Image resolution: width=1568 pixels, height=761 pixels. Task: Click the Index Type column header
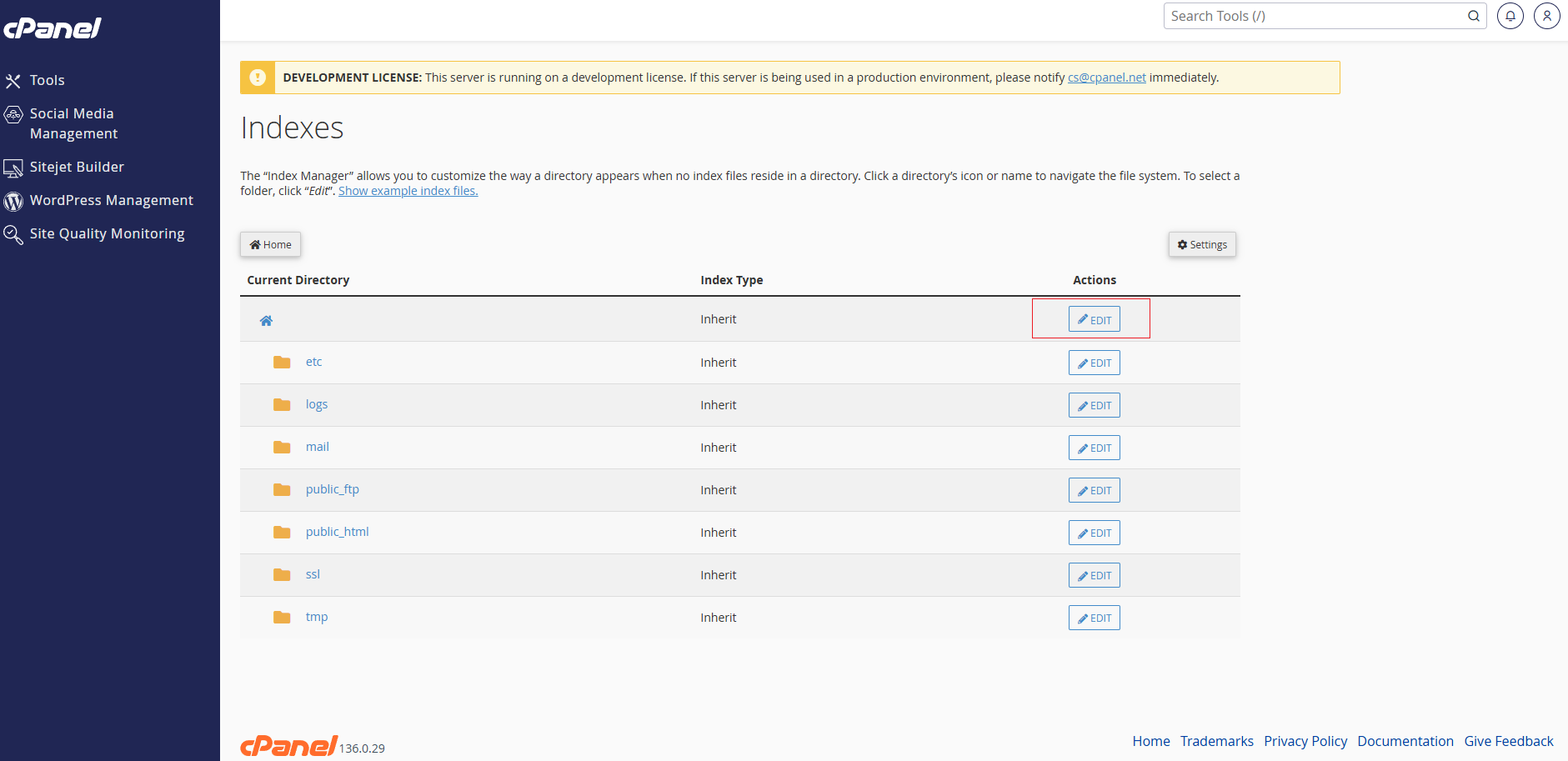(732, 280)
